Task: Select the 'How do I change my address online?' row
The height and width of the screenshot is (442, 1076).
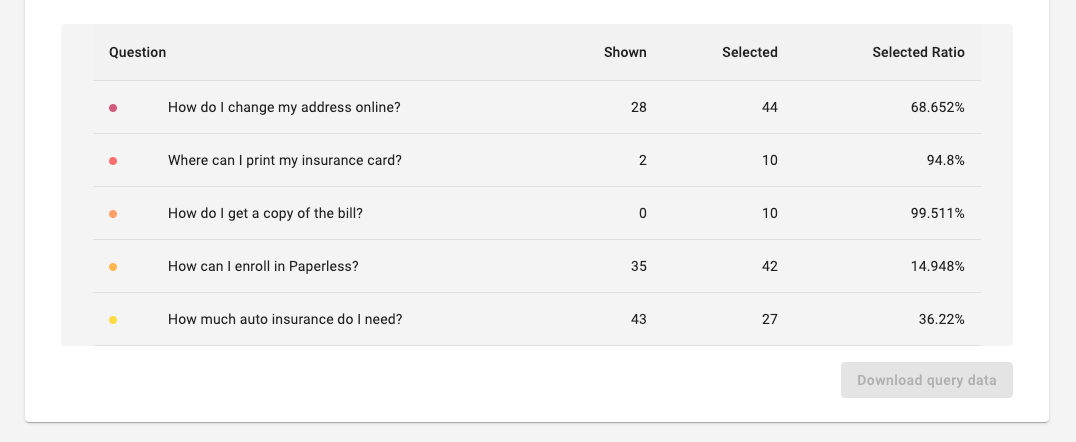Action: point(537,107)
